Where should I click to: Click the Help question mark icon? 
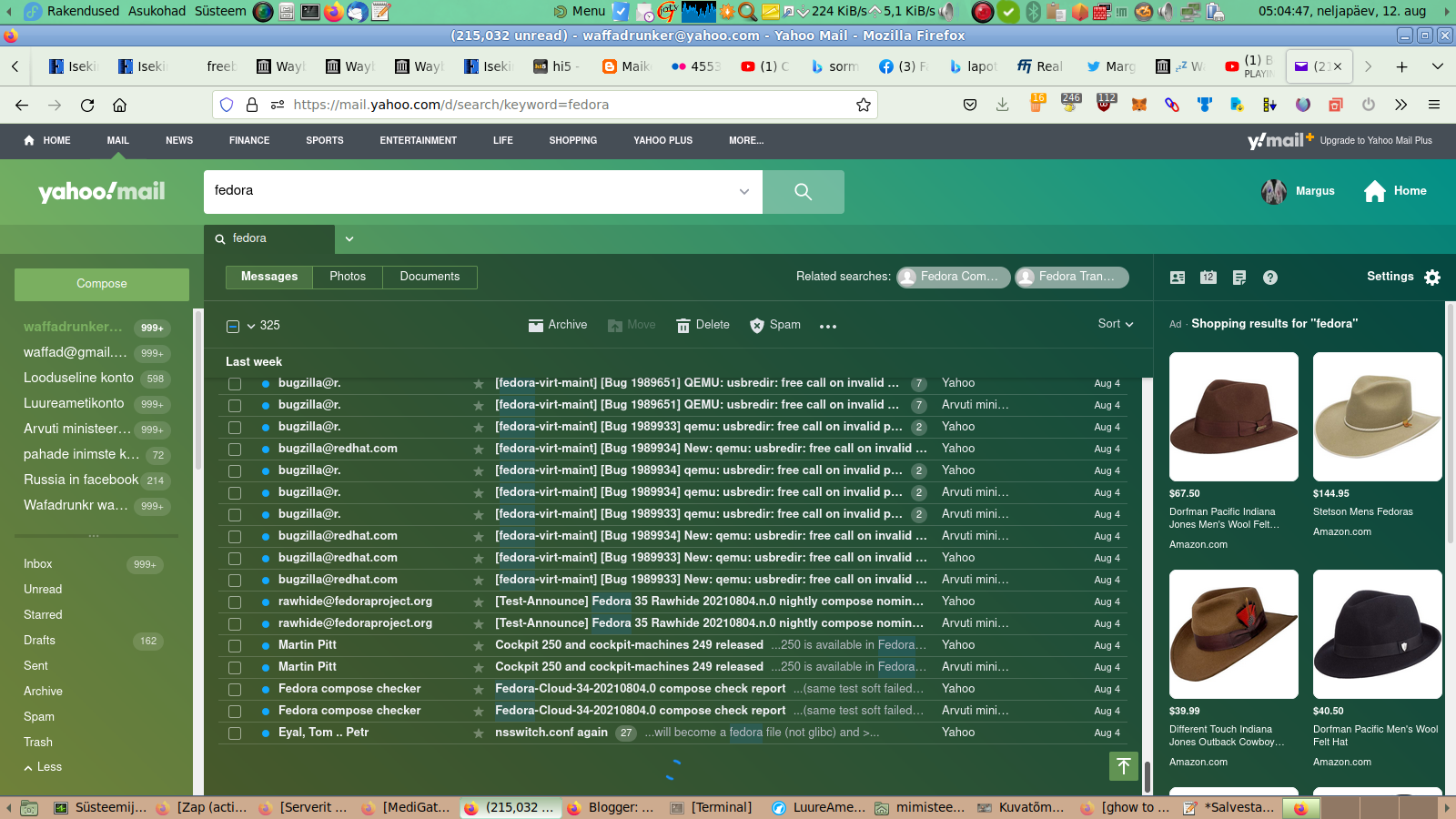(x=1270, y=278)
